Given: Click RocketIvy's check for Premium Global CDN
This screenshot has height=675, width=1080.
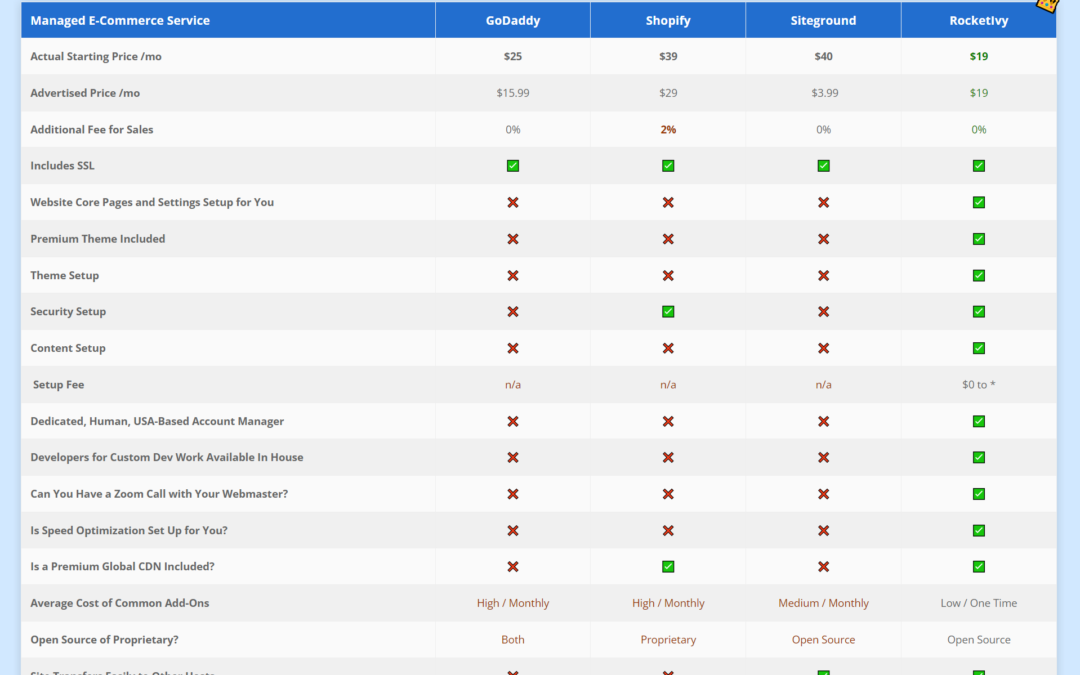Looking at the screenshot, I should 979,566.
